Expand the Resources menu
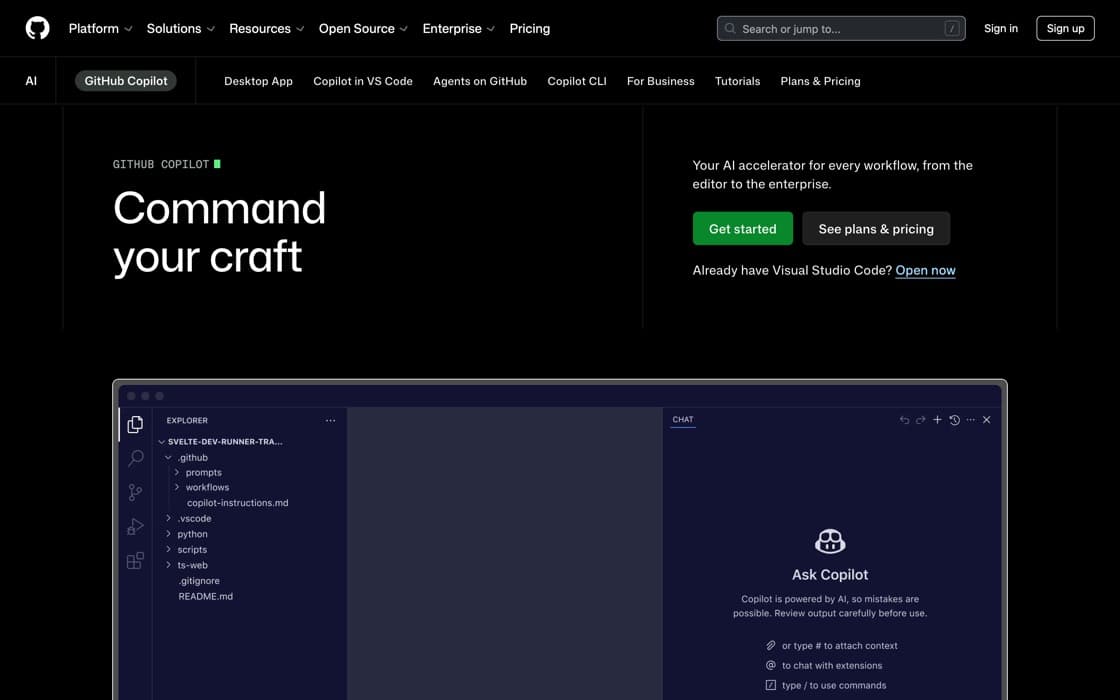This screenshot has height=700, width=1120. pyautogui.click(x=266, y=29)
